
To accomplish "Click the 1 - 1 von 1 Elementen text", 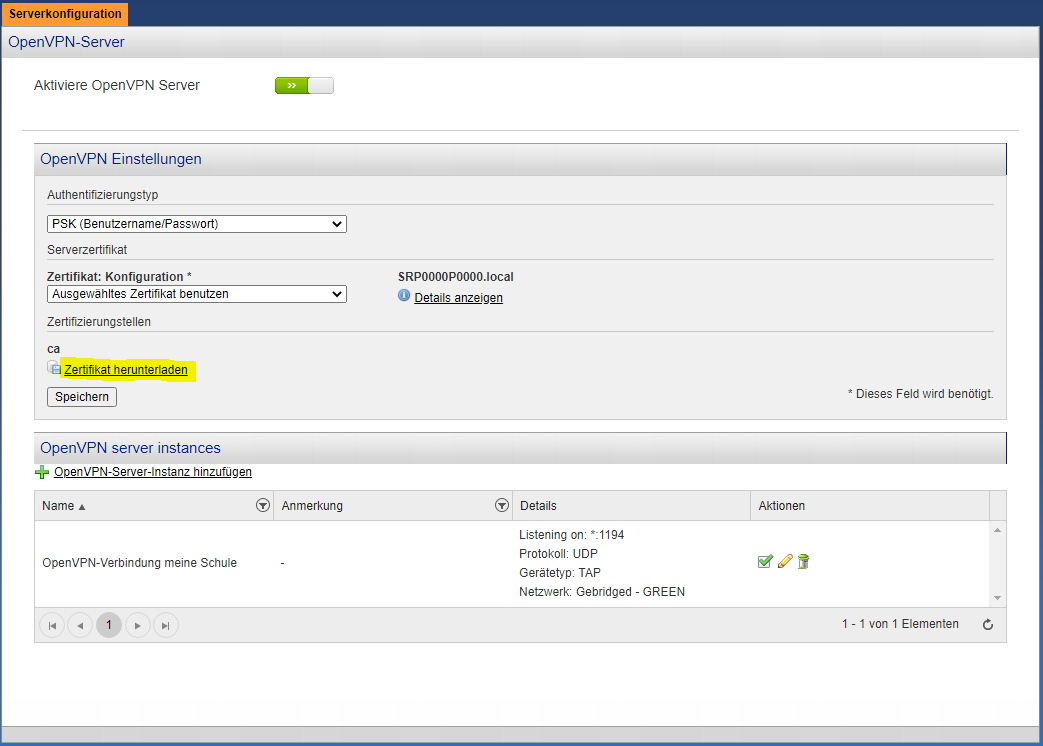I will point(900,624).
